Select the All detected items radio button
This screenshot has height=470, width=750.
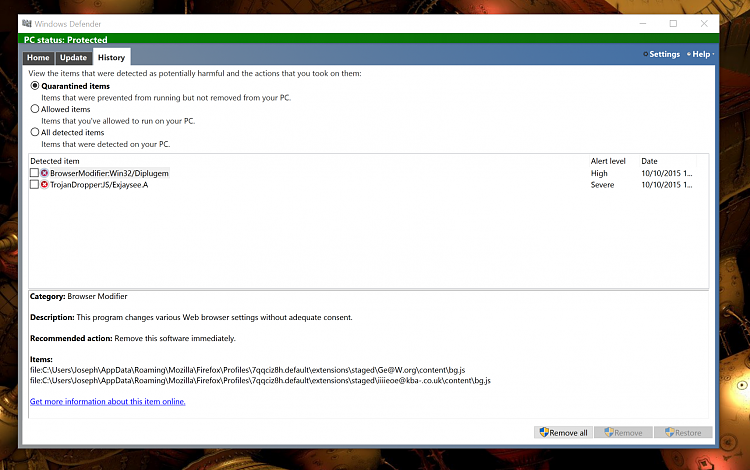pyautogui.click(x=35, y=132)
